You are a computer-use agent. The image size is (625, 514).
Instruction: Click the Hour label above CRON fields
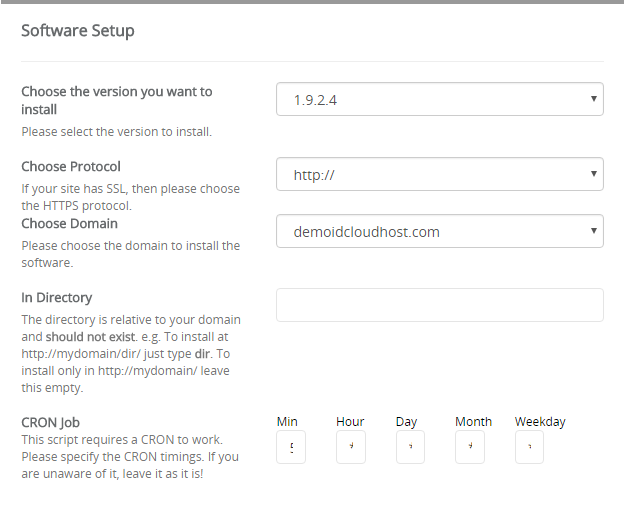point(350,422)
